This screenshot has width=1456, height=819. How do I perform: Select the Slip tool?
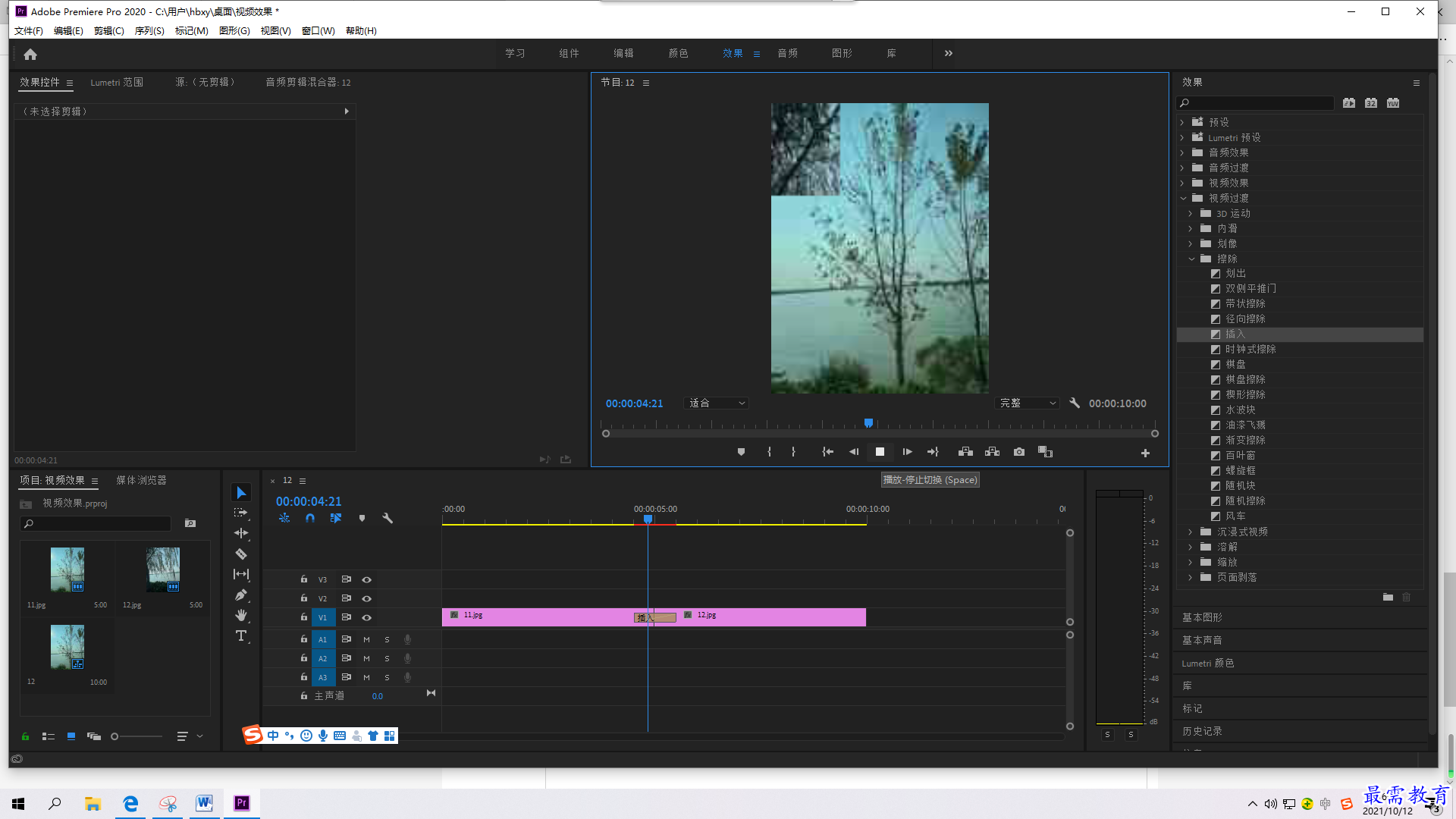(x=241, y=574)
